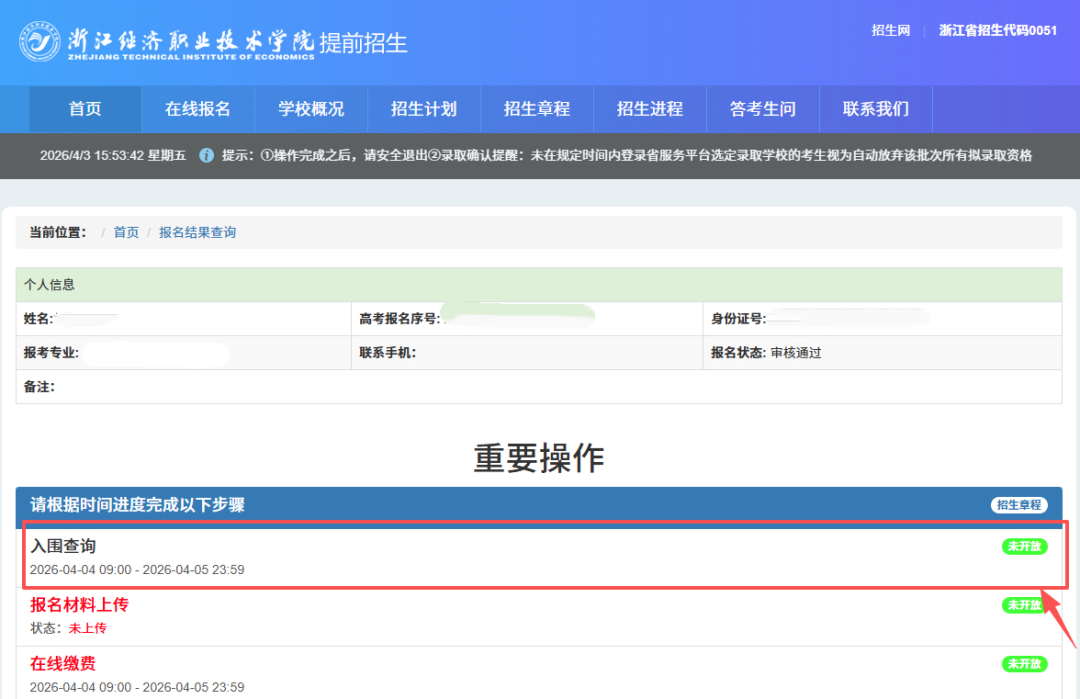Click the 招生章程 button in the blue bar
The image size is (1080, 699).
click(1018, 505)
